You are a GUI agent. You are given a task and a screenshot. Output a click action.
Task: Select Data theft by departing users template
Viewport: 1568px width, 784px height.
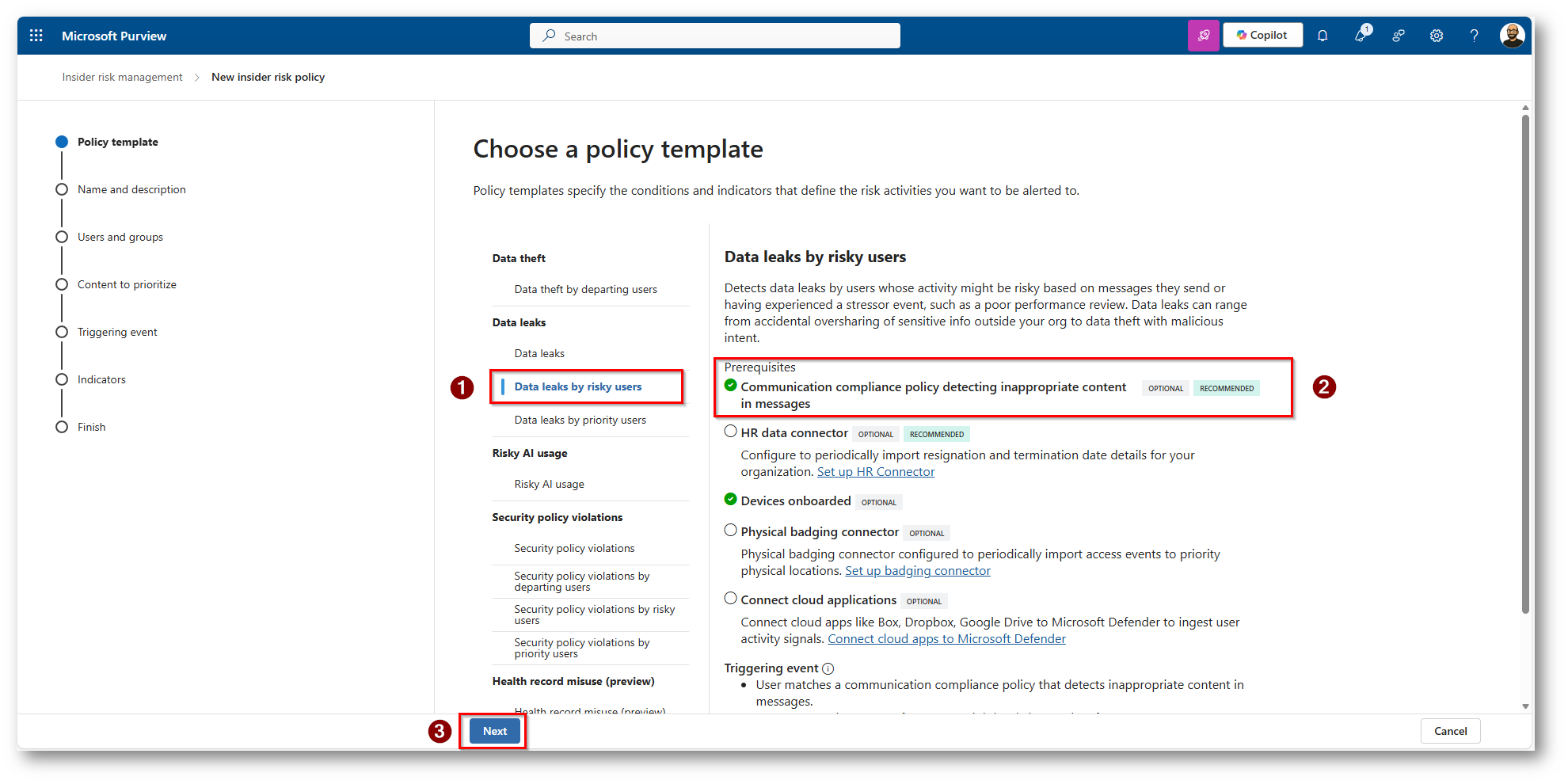585,290
